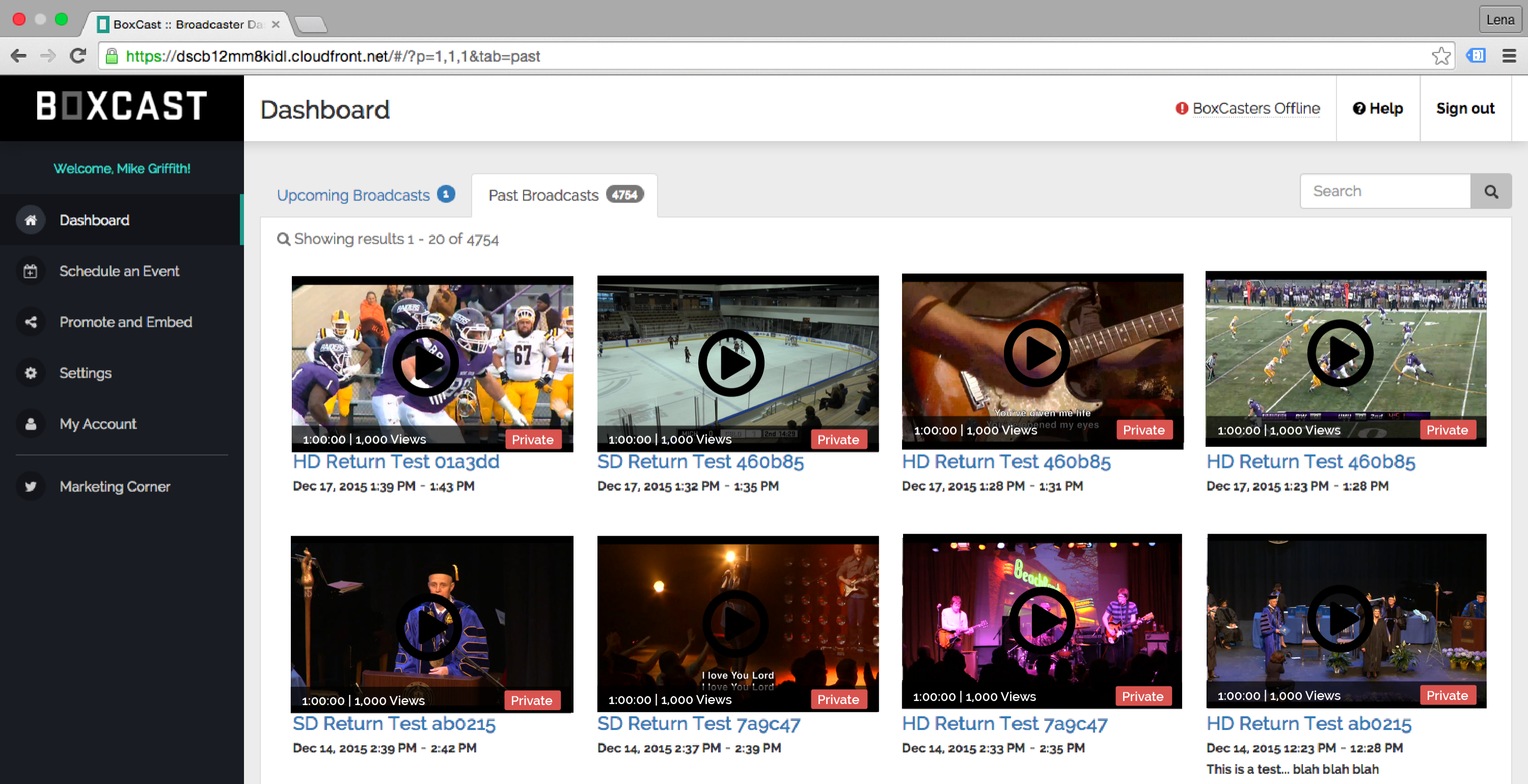Viewport: 1528px width, 784px height.
Task: Open Chrome hamburger menu
Action: click(x=1509, y=57)
